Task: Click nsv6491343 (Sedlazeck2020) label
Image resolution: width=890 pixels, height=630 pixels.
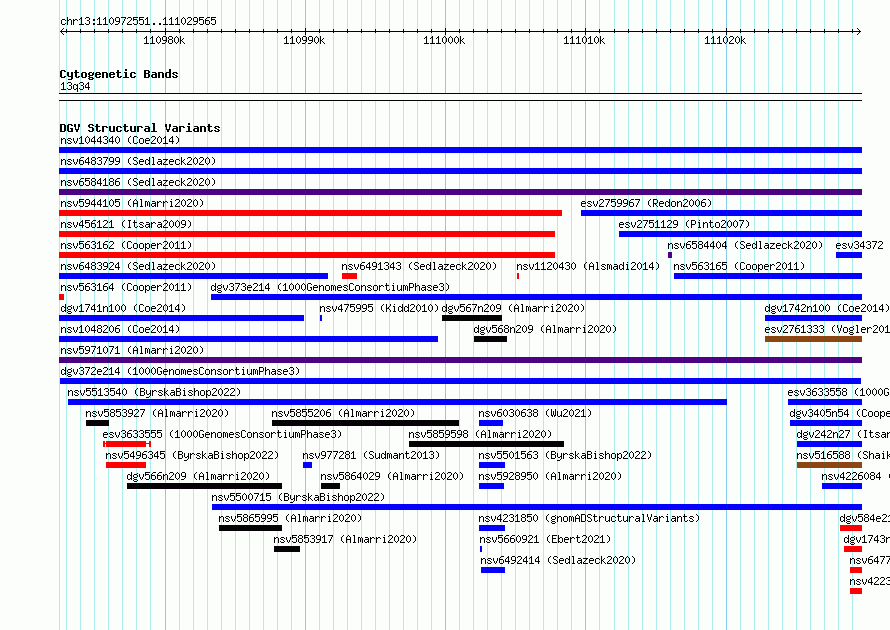Action: 419,266
